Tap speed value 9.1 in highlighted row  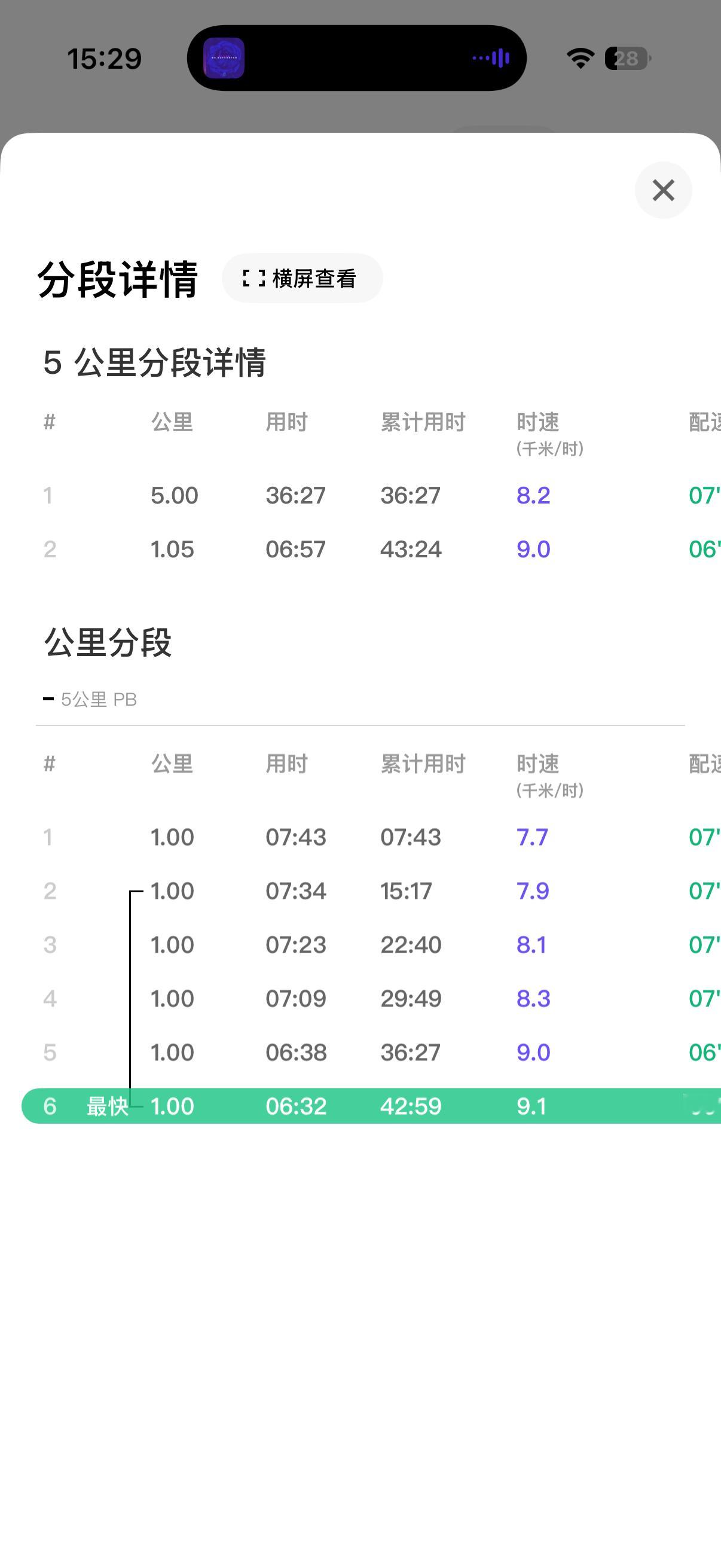(531, 1106)
